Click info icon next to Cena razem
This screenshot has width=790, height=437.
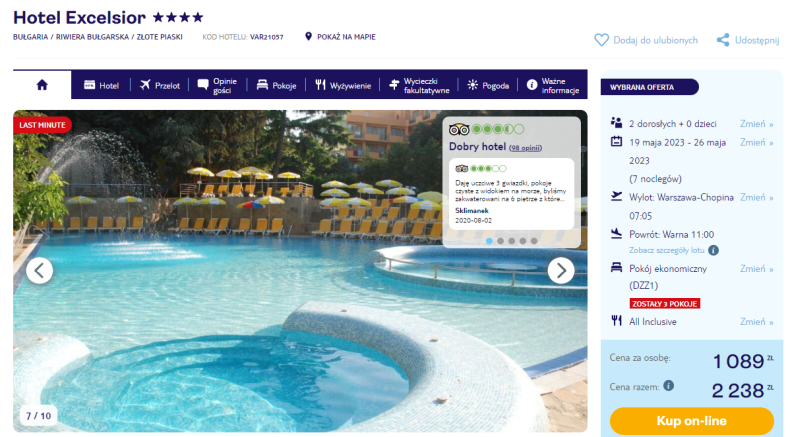[x=669, y=386]
